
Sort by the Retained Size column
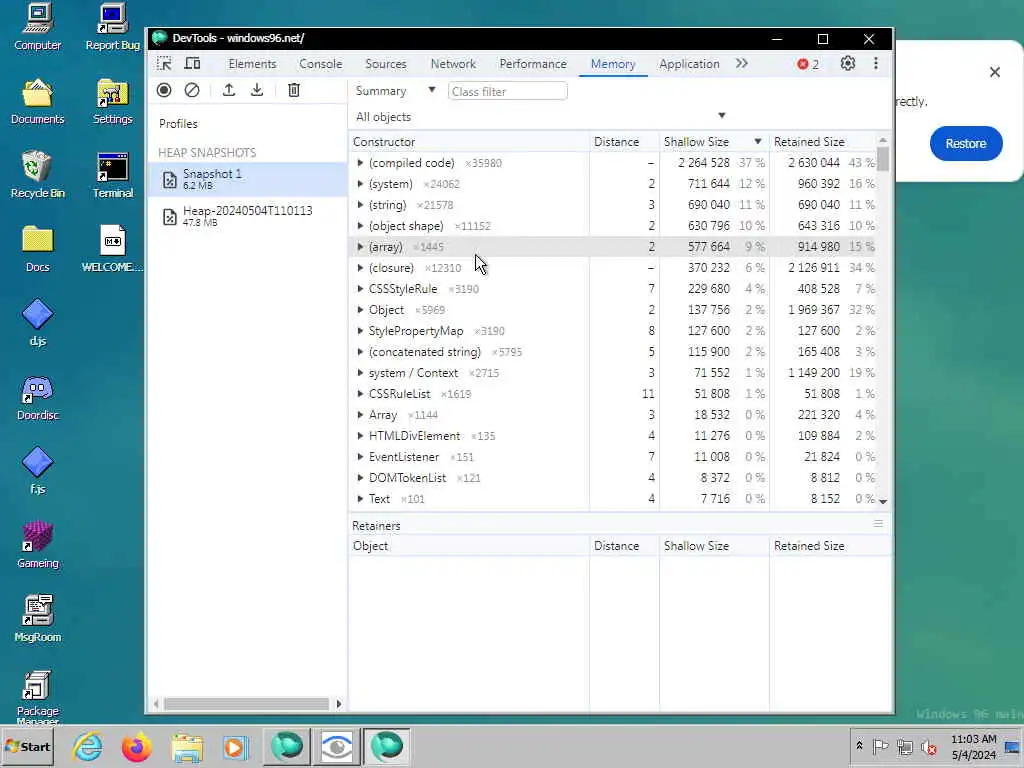824,142
